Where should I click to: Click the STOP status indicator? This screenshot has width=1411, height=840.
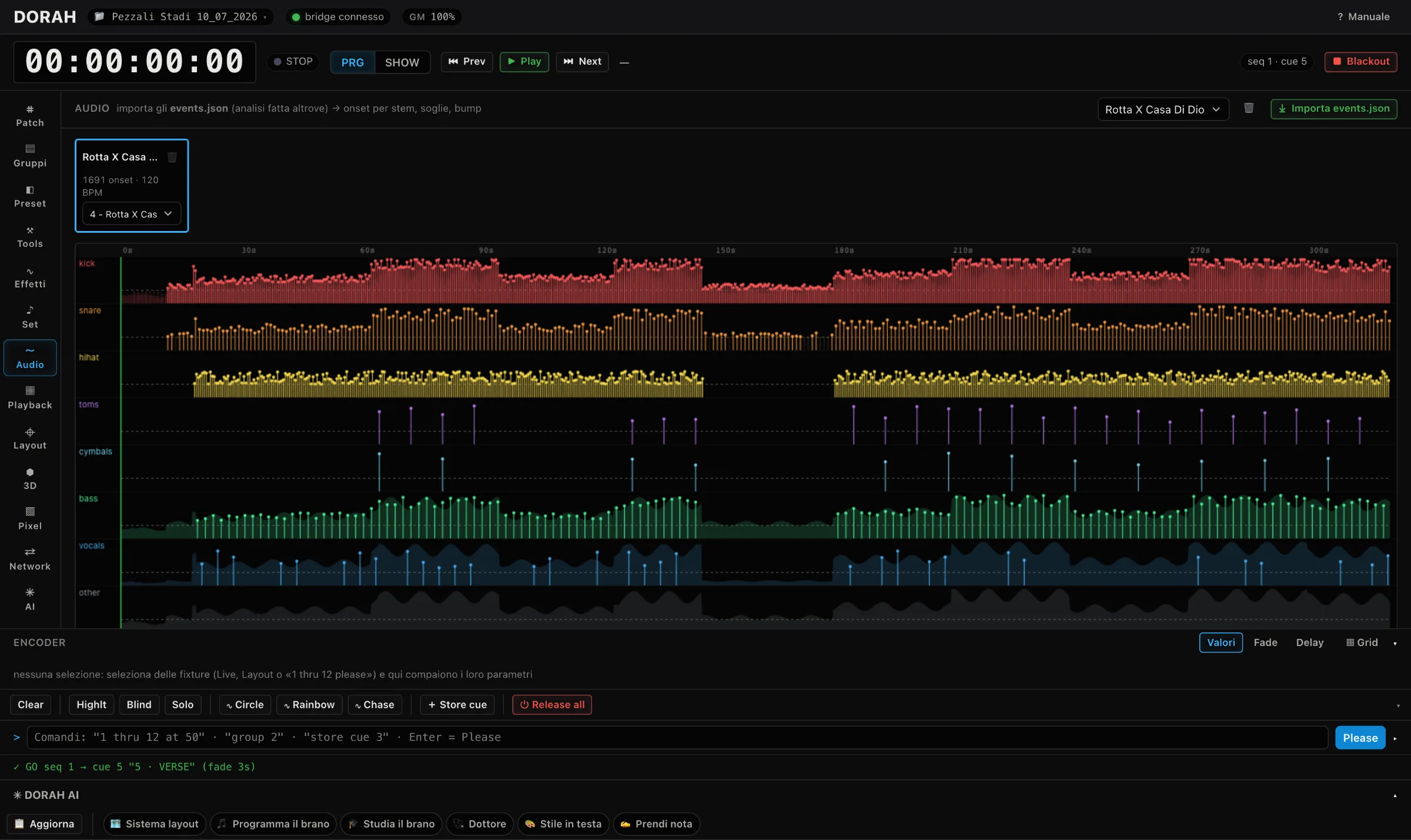[x=293, y=61]
